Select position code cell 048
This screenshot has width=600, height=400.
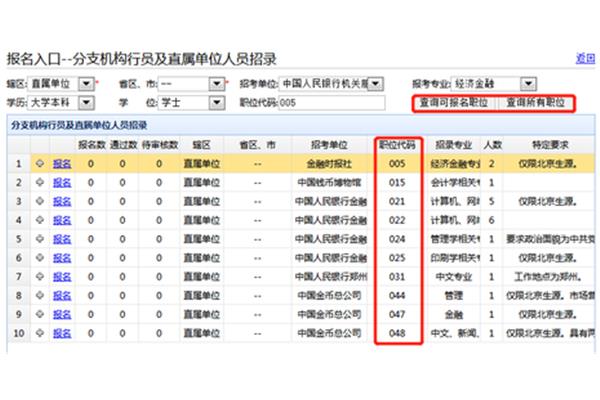(x=397, y=333)
